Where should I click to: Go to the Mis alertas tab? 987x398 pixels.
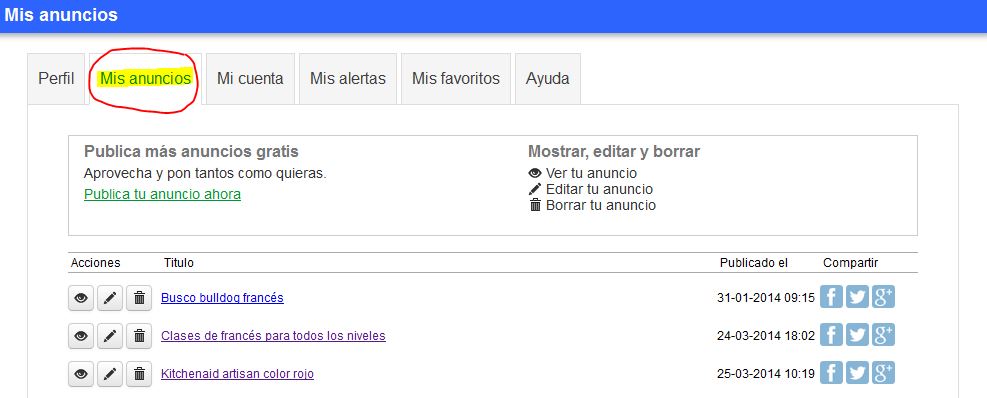click(x=347, y=79)
